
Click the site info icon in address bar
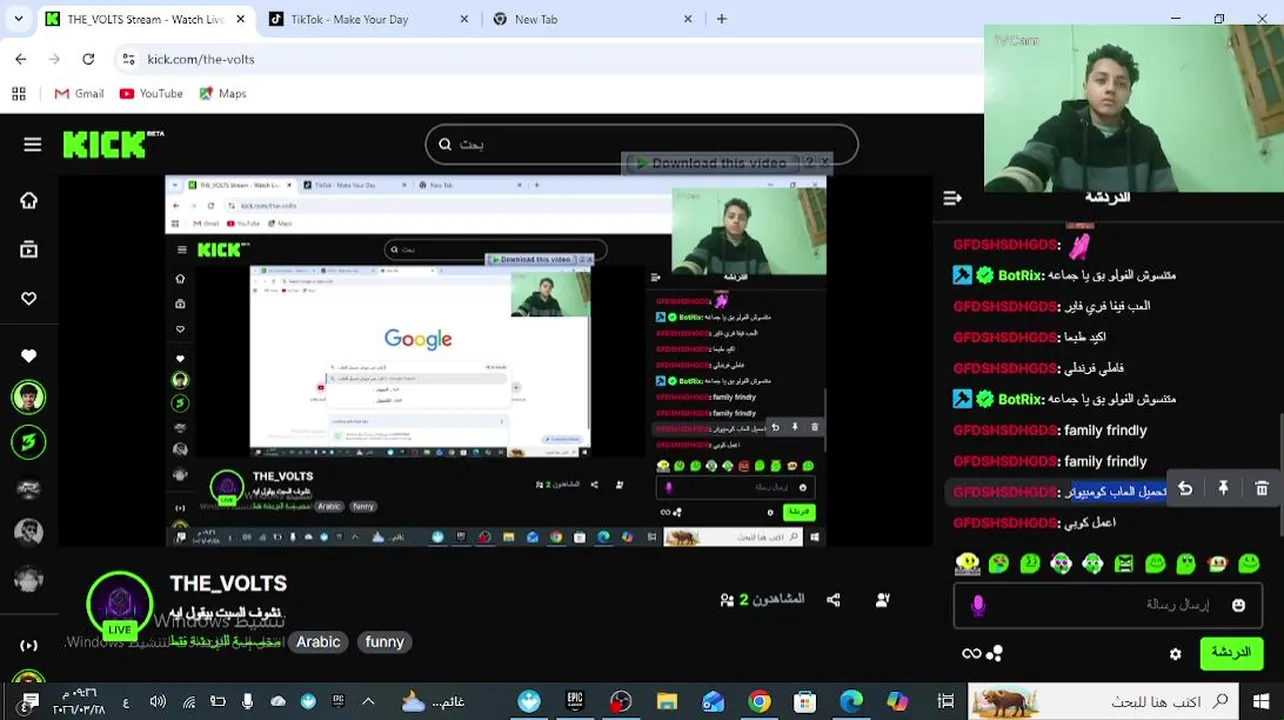[128, 59]
